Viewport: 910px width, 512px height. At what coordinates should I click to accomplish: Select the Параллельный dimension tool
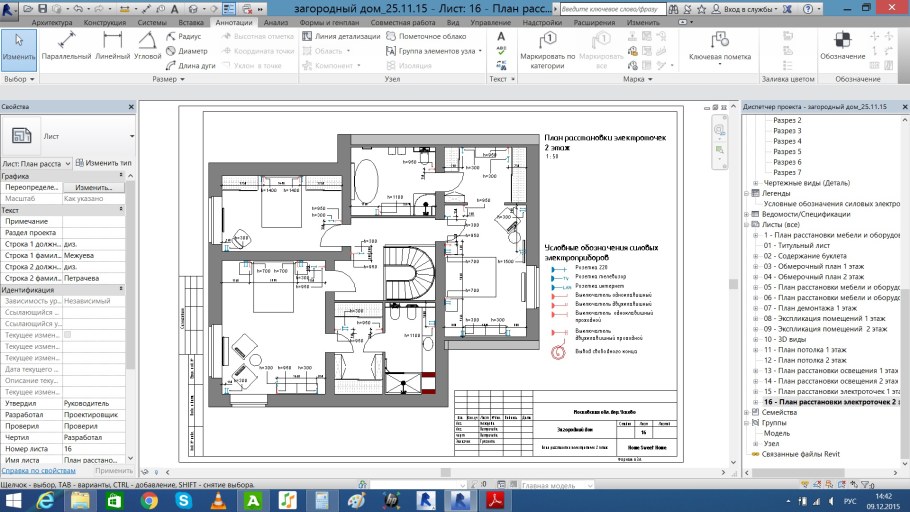pyautogui.click(x=67, y=46)
